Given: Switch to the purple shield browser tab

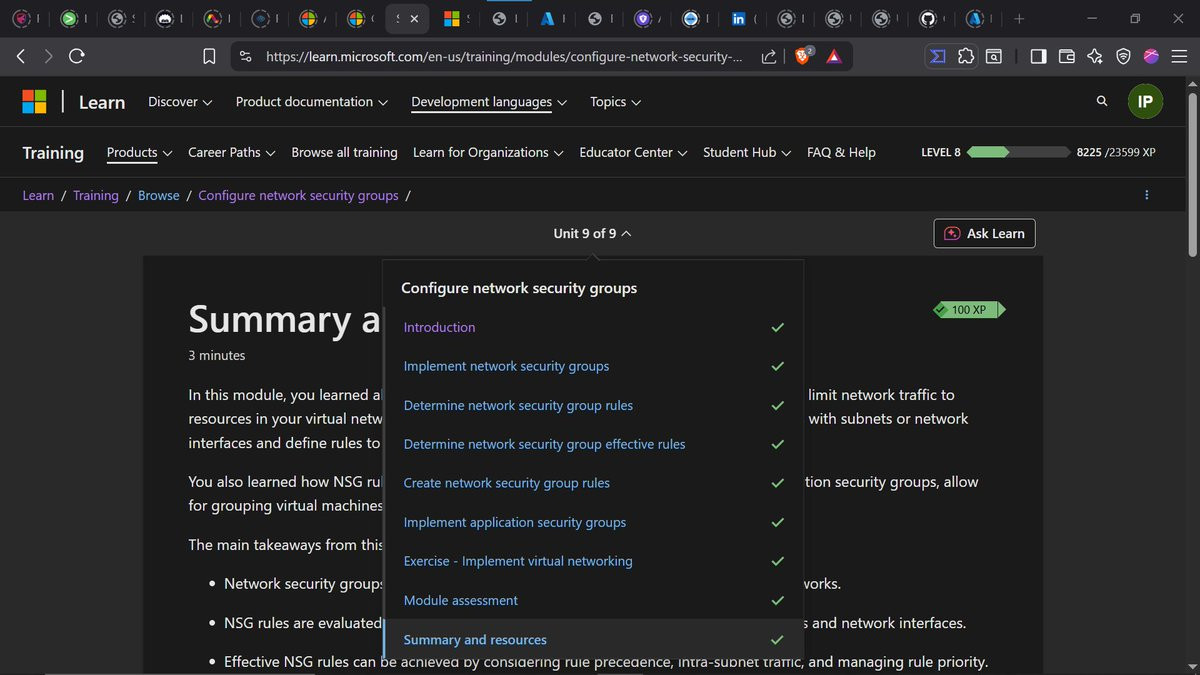Looking at the screenshot, I should tap(643, 19).
